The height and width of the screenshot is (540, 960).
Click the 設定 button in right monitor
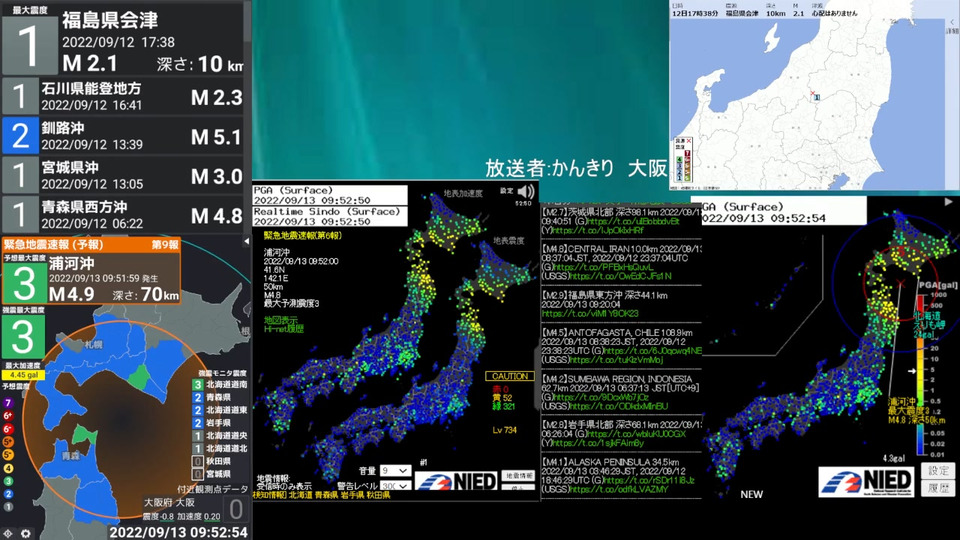coord(938,470)
